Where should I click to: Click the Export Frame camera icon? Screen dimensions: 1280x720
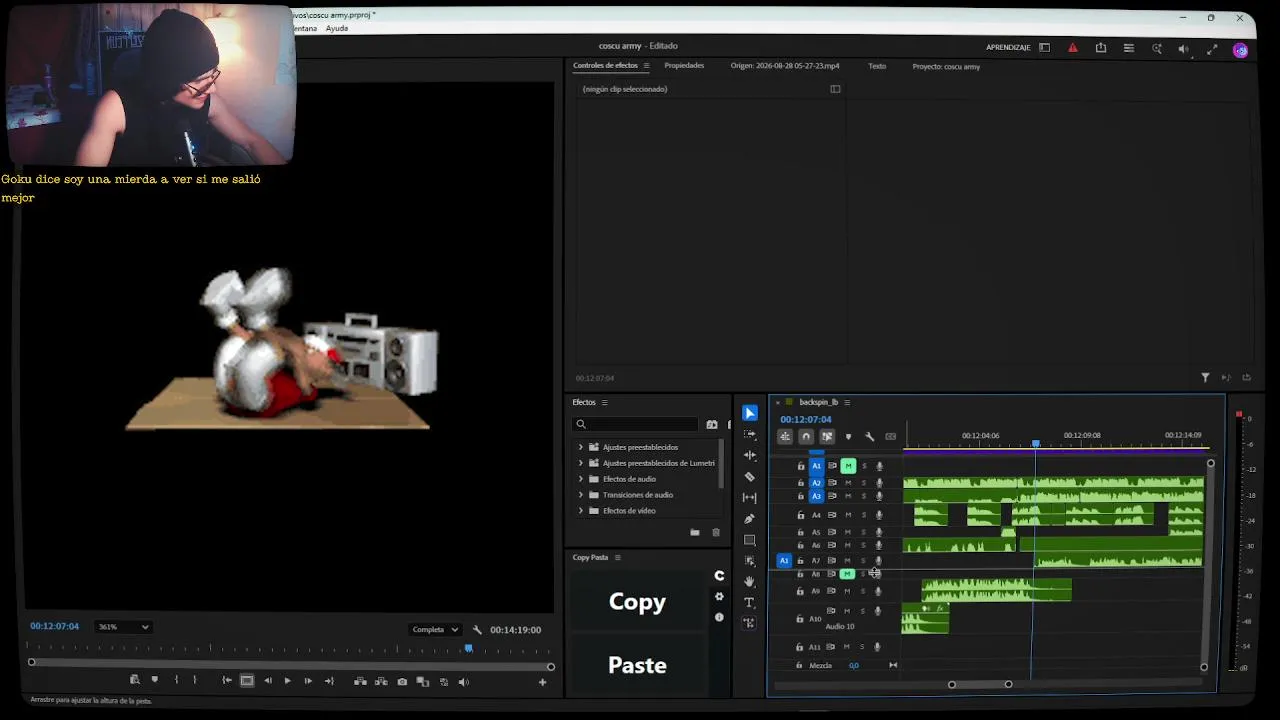[402, 682]
